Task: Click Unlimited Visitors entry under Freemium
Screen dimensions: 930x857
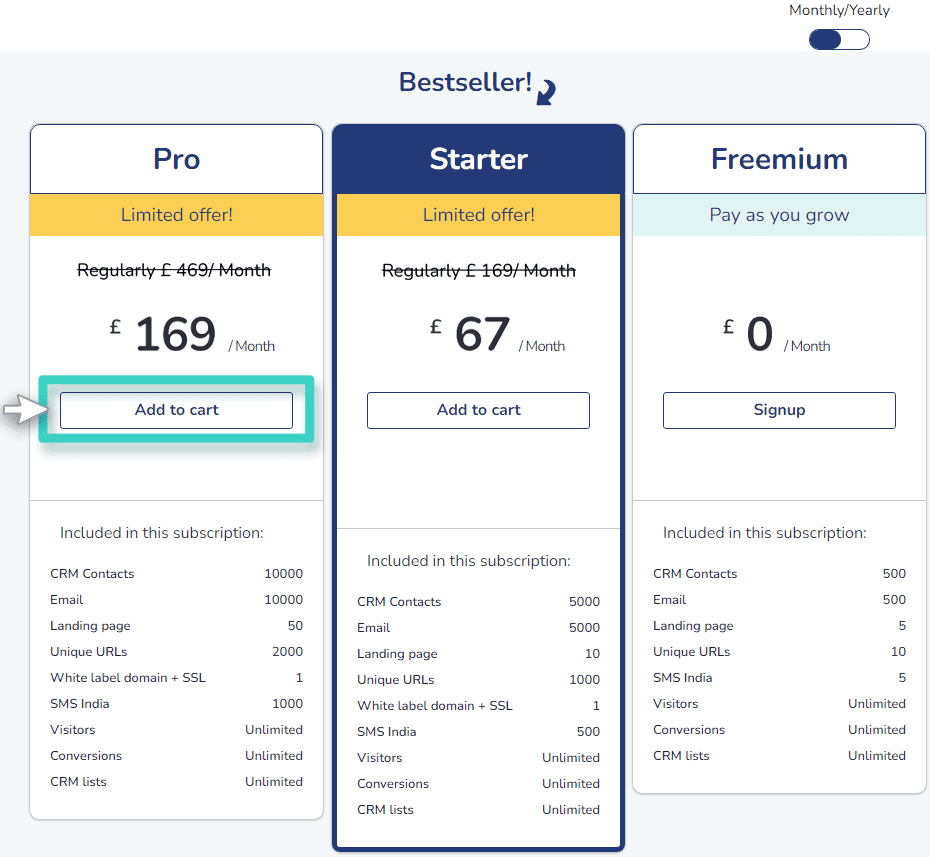Action: click(779, 703)
